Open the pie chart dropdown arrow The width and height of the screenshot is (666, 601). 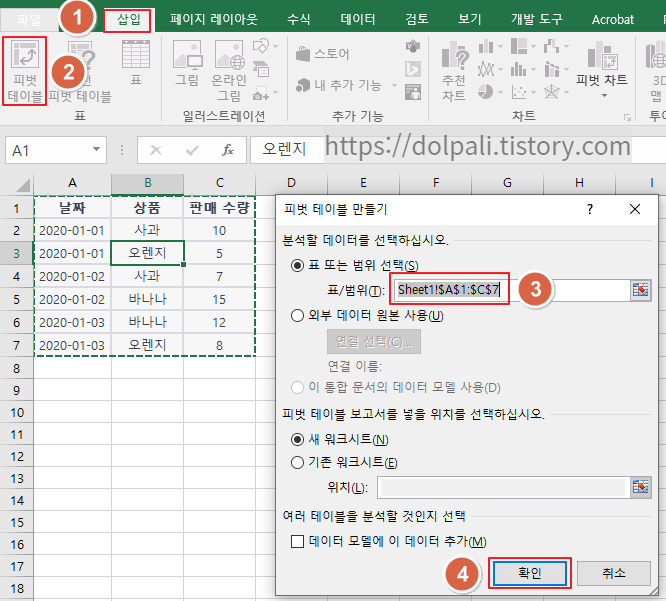pos(500,92)
